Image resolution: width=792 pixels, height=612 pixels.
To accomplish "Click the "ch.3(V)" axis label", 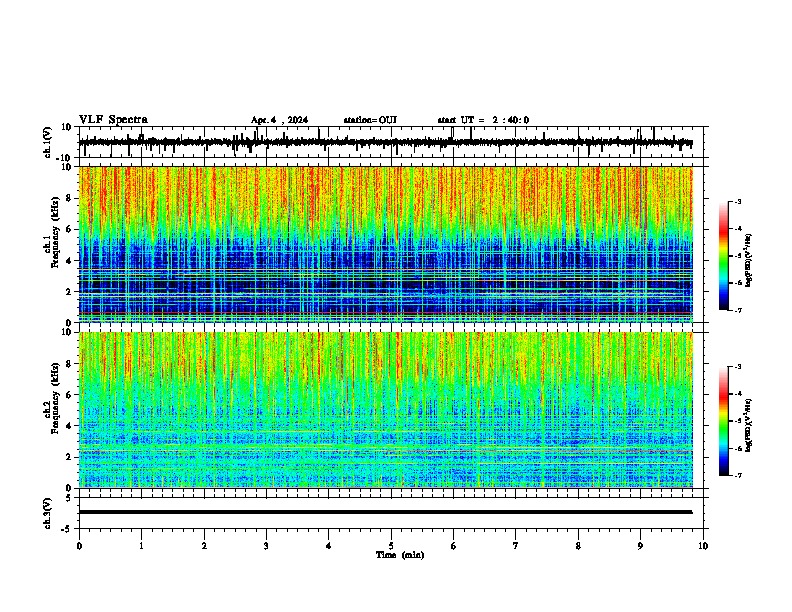I will (47, 513).
